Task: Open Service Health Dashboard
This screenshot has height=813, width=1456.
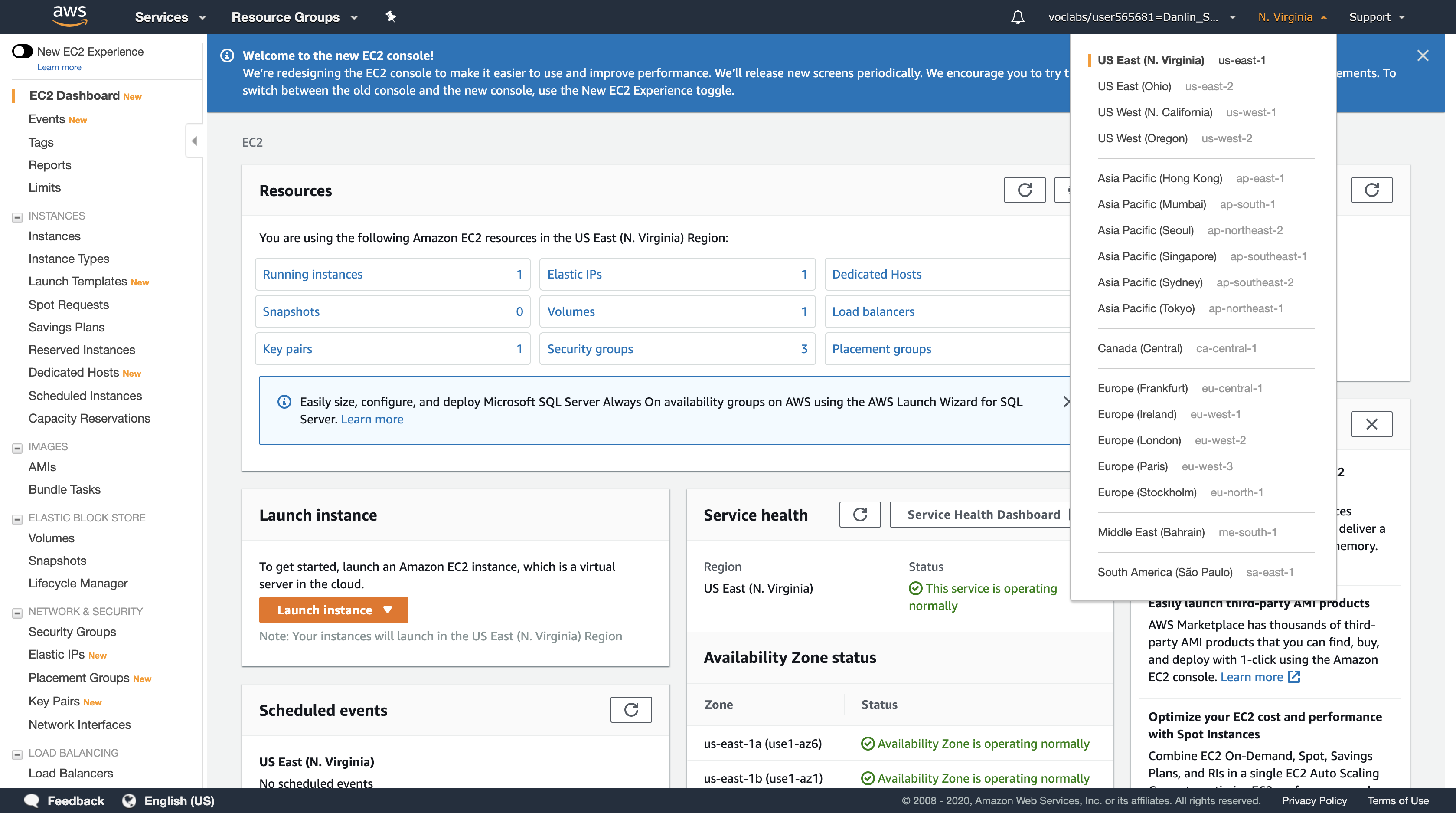Action: tap(983, 515)
